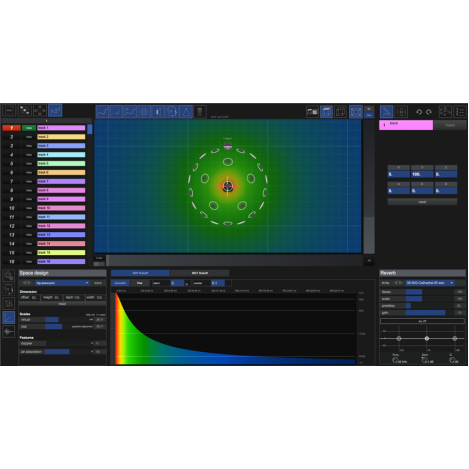The height and width of the screenshot is (469, 469).
Task: Toggle the hide button for track 5
Action: [29, 164]
